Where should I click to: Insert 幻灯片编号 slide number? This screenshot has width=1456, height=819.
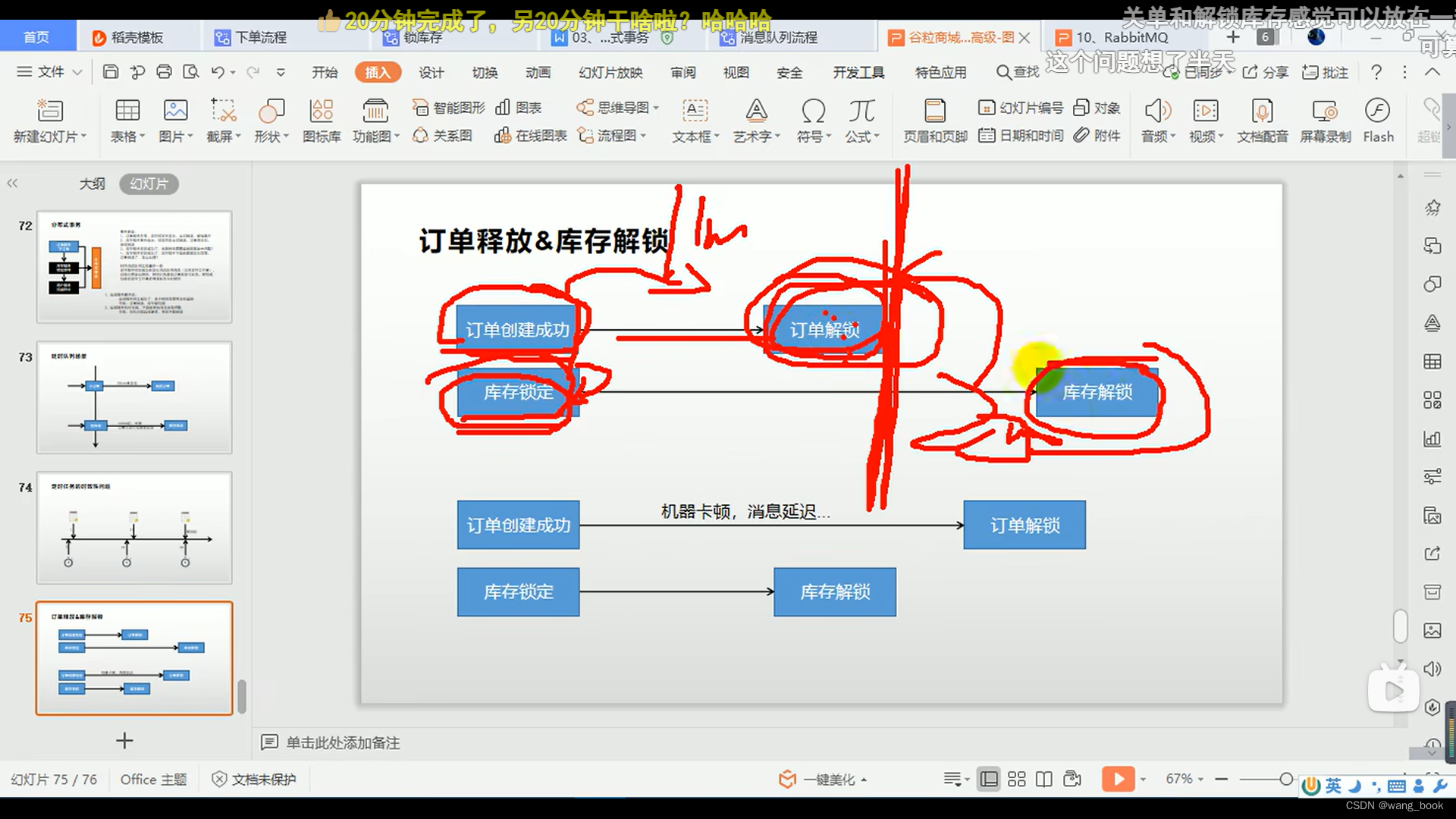[x=1021, y=108]
